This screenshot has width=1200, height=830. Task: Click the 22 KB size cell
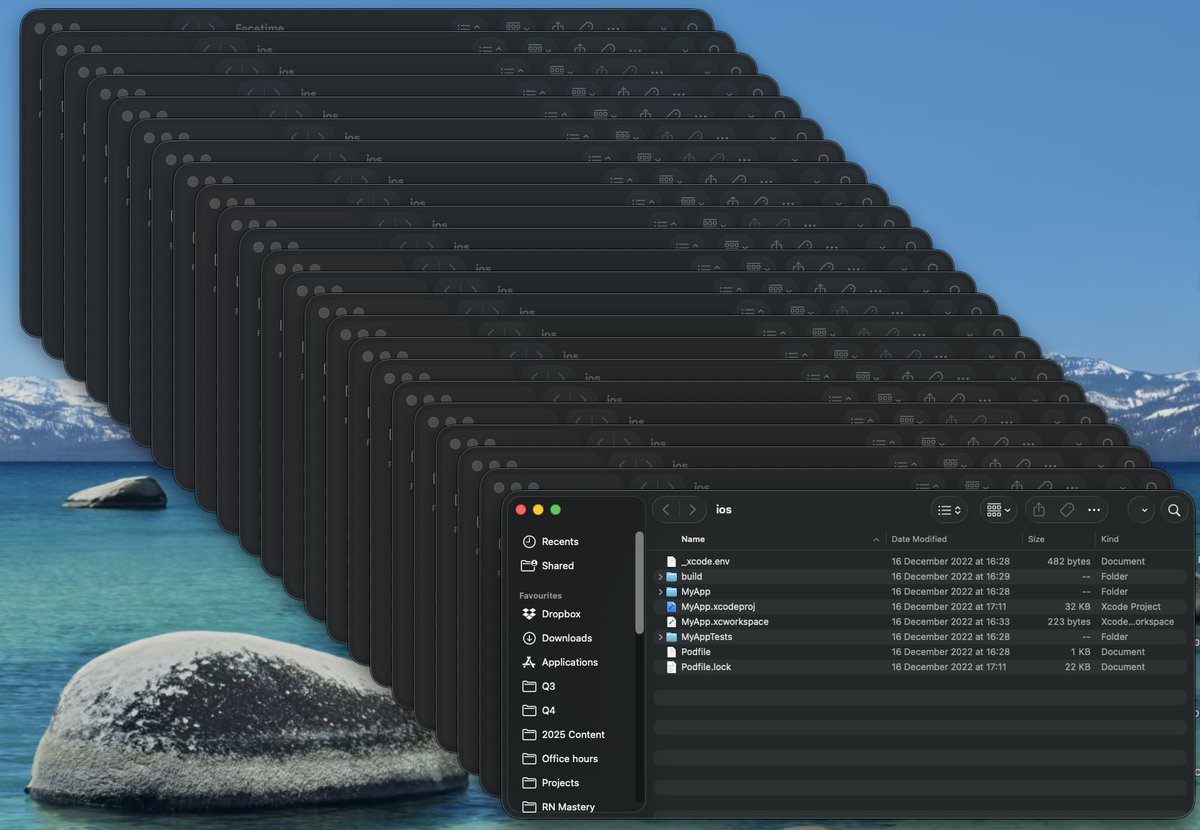click(1077, 667)
